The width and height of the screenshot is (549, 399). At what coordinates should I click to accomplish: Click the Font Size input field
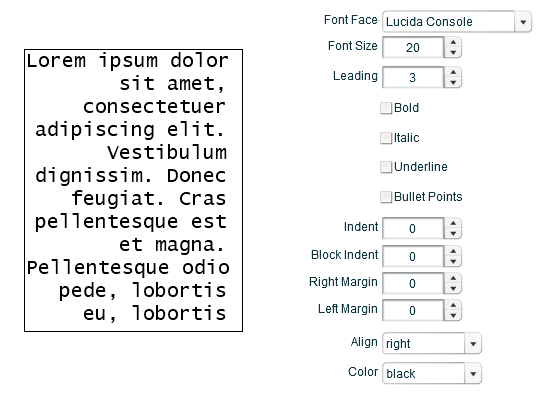coord(413,48)
